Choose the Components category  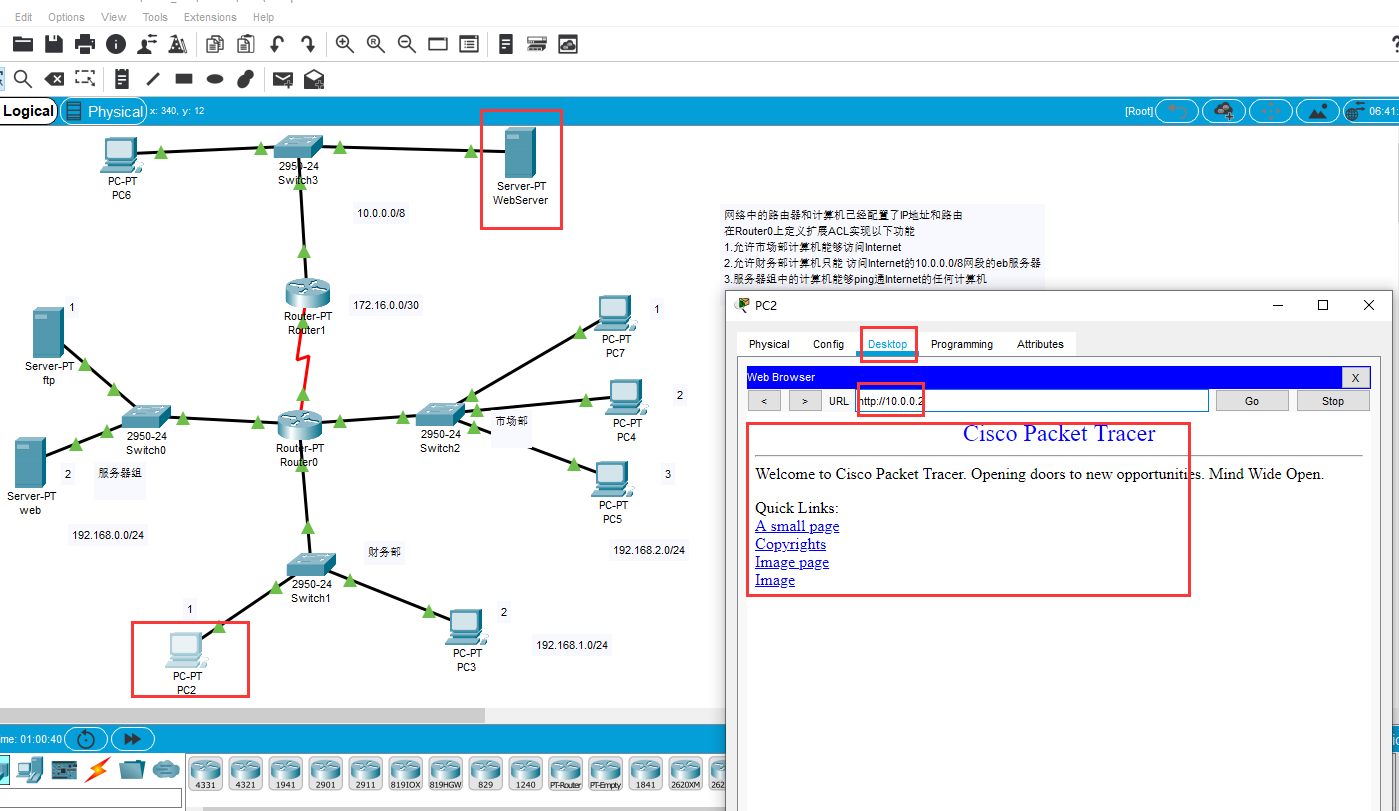64,769
